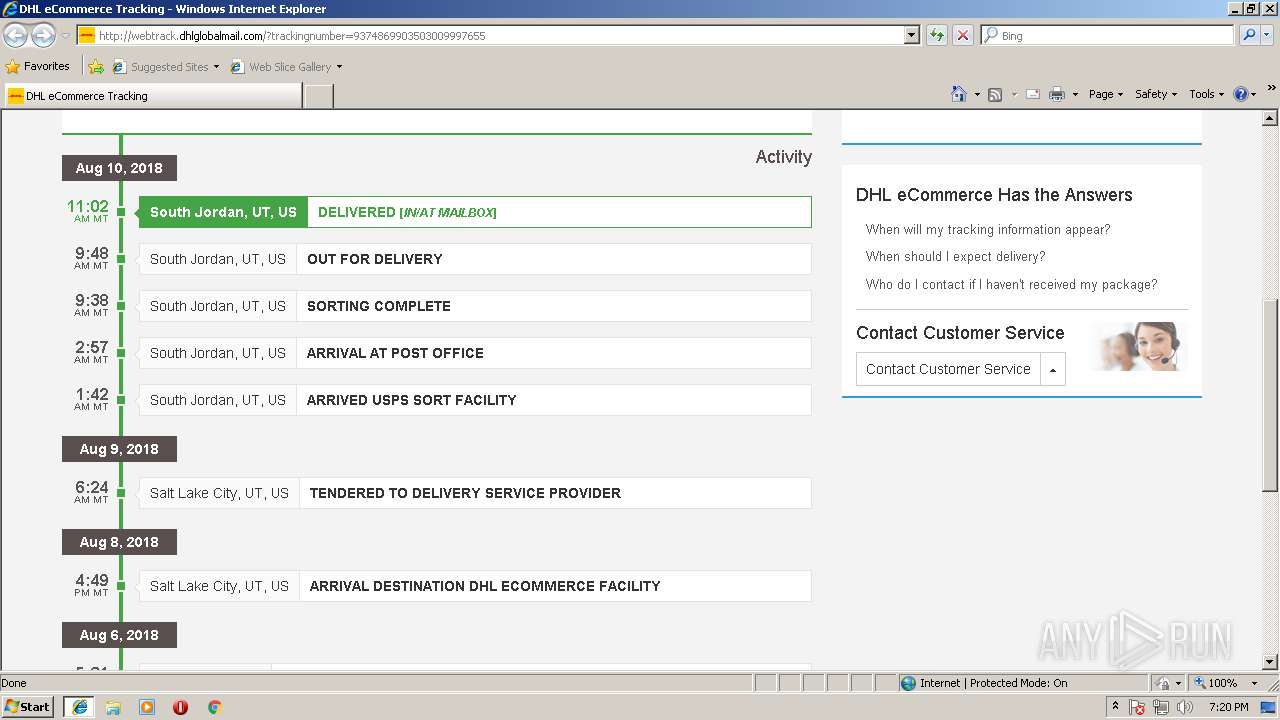Click the Aug 8, 2018 date label

click(119, 542)
